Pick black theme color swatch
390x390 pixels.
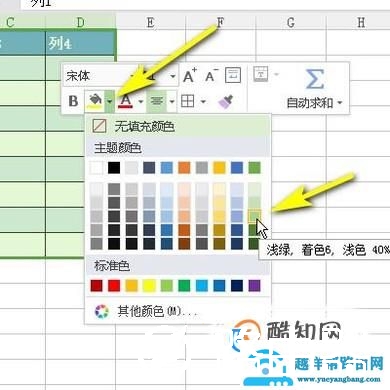(x=114, y=168)
